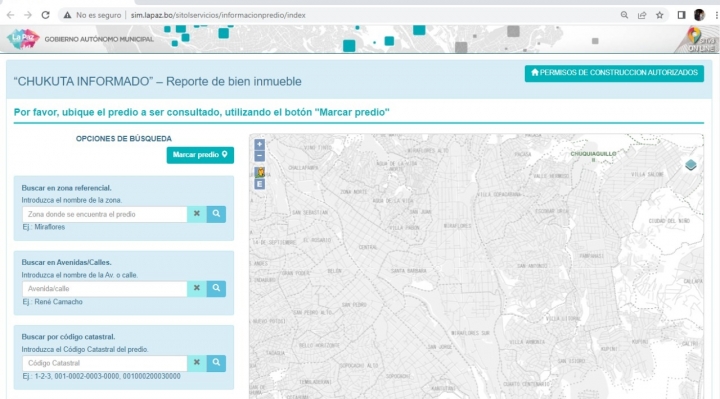Reload the page
This screenshot has width=720, height=399.
pyautogui.click(x=45, y=15)
